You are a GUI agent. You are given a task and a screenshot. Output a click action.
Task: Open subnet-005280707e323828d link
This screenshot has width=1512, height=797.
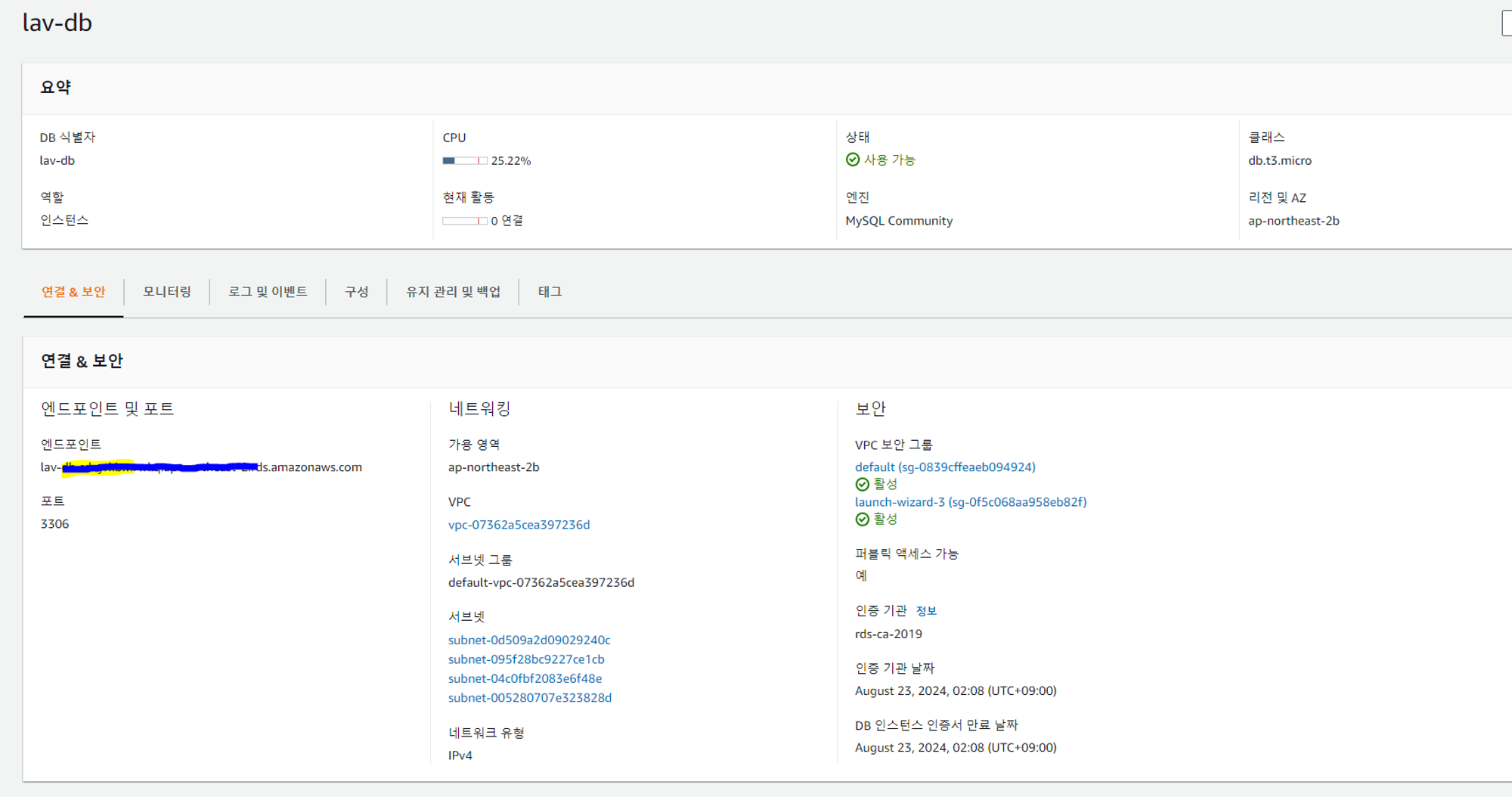tap(530, 698)
